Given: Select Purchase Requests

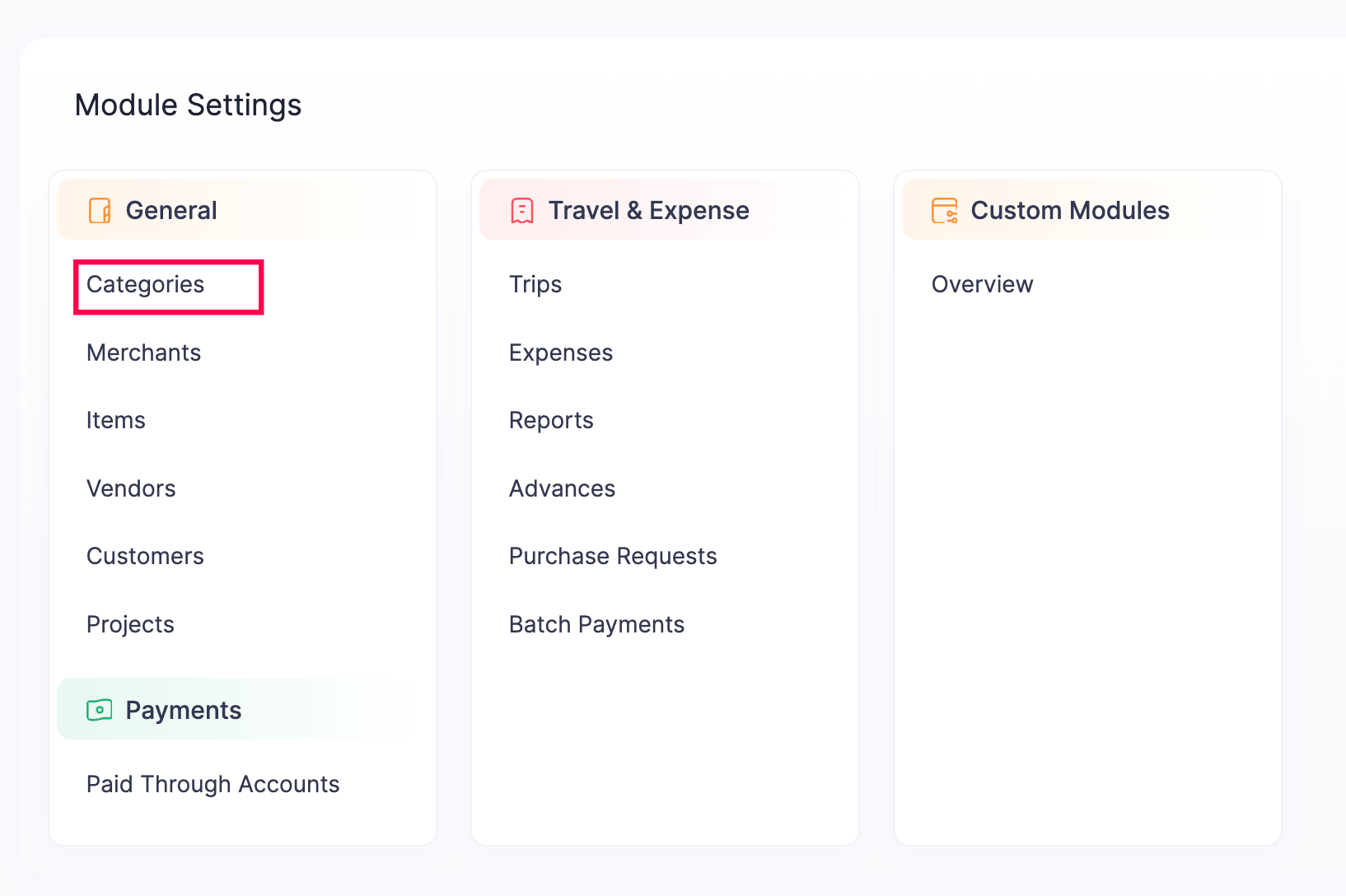Looking at the screenshot, I should (613, 557).
